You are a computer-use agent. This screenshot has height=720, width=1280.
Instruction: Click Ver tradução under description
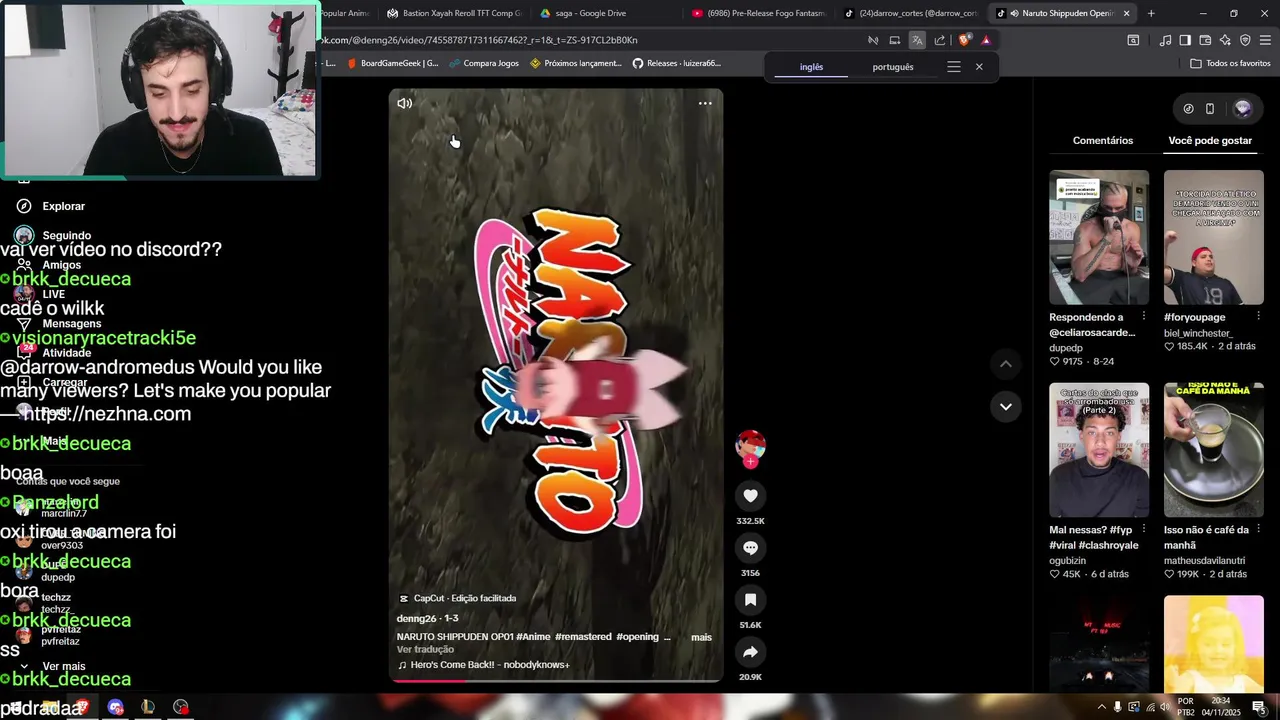pyautogui.click(x=425, y=650)
